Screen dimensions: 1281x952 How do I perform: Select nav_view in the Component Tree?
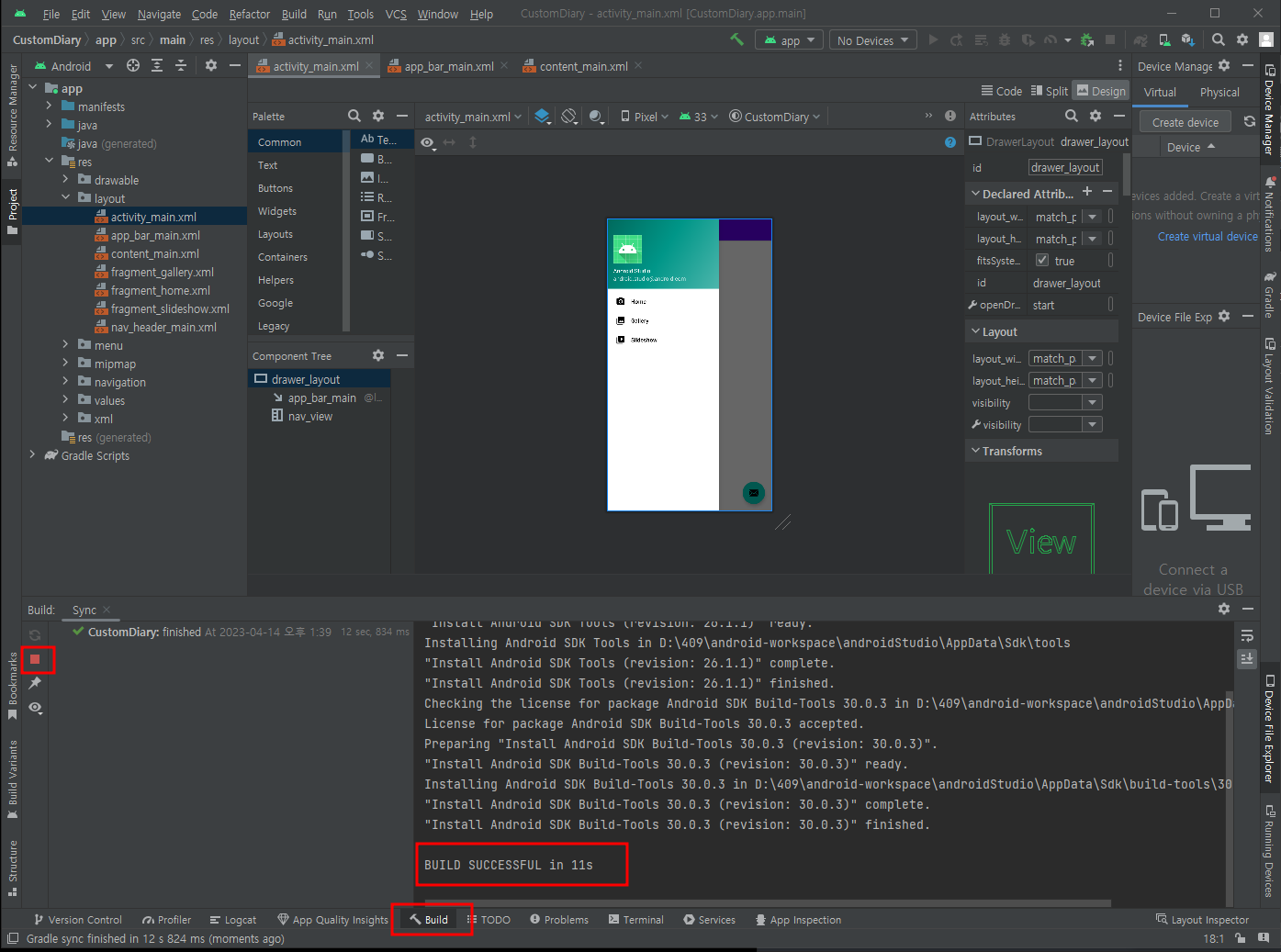coord(310,416)
